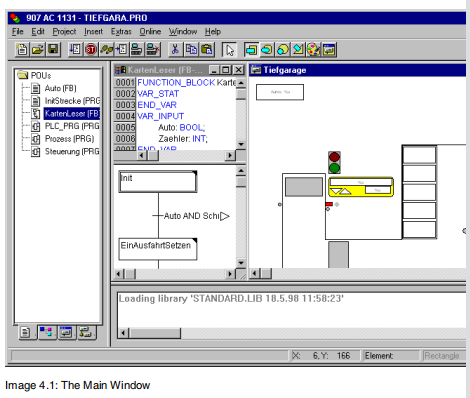The height and width of the screenshot is (398, 470).
Task: Click the 'Zaehler: INT;' declaration line
Action: point(183,139)
